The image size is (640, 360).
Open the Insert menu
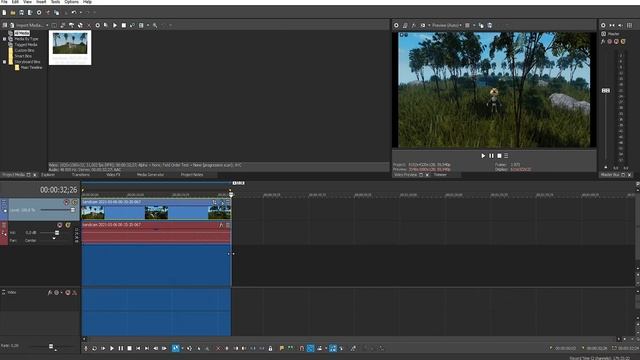[41, 2]
